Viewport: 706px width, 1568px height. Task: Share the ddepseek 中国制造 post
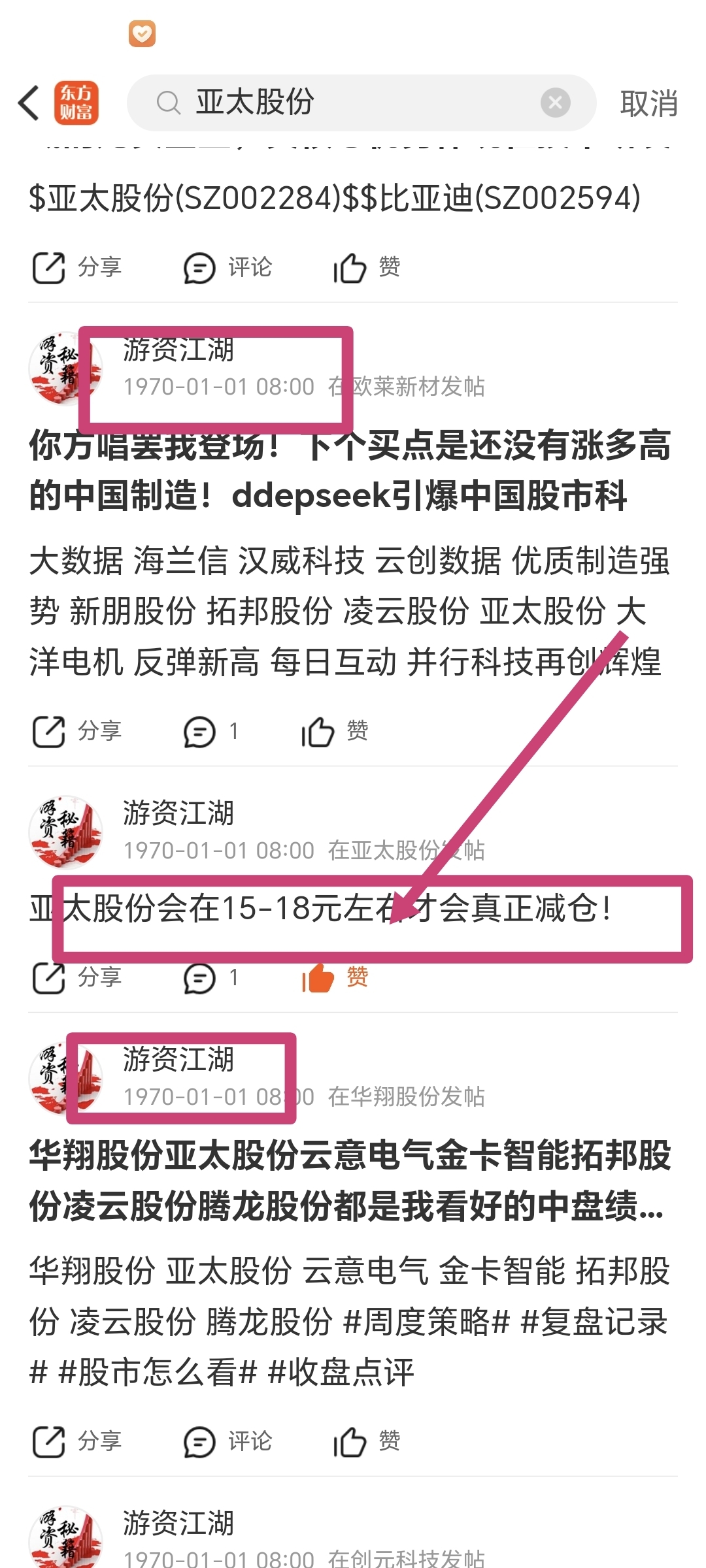77,731
